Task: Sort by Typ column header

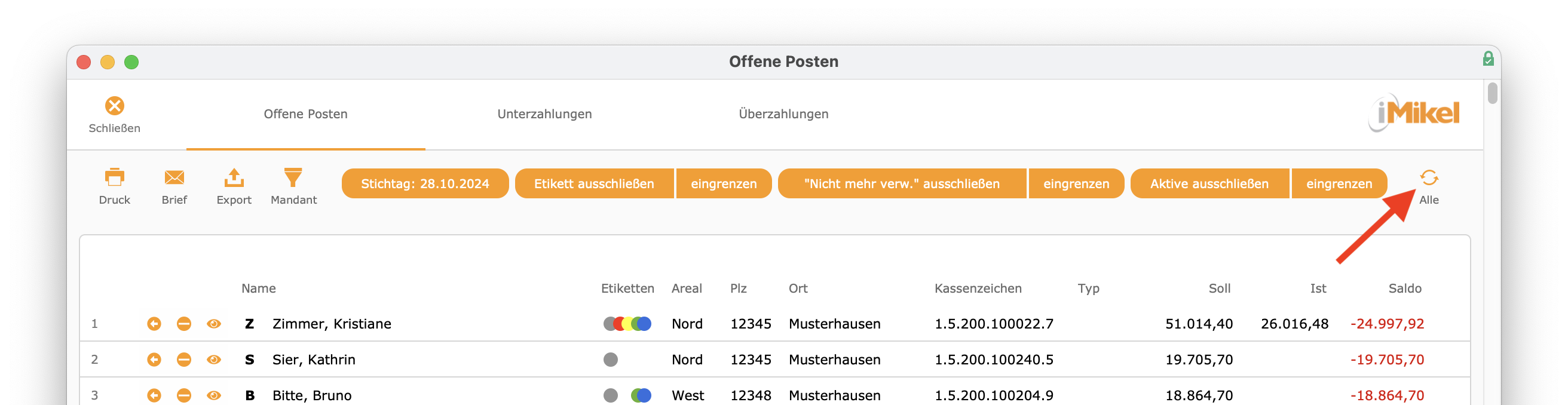Action: coord(1088,289)
